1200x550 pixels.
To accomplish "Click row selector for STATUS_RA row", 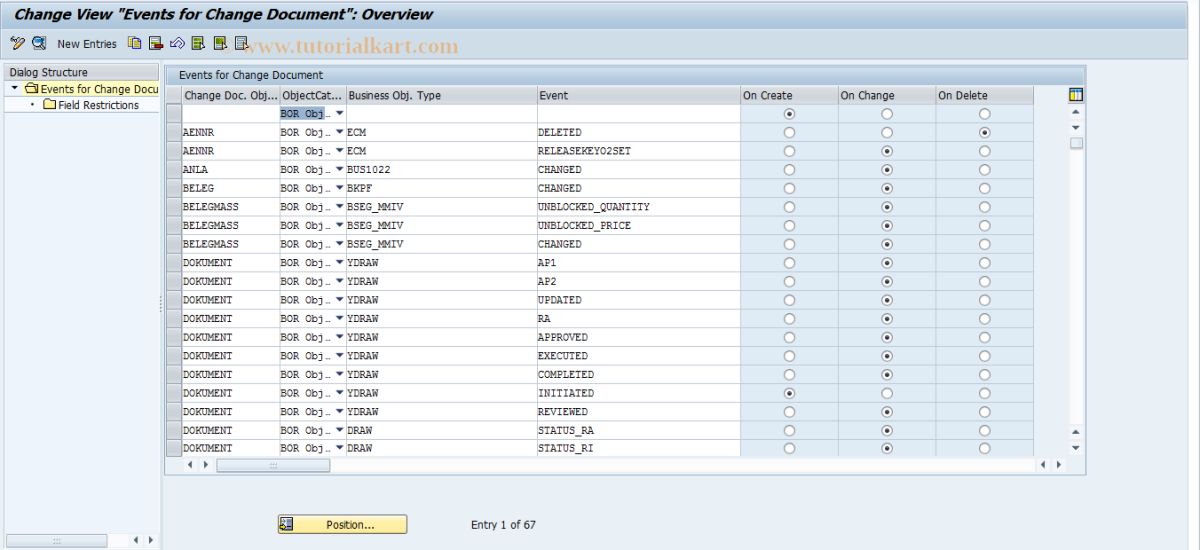I will [x=173, y=430].
